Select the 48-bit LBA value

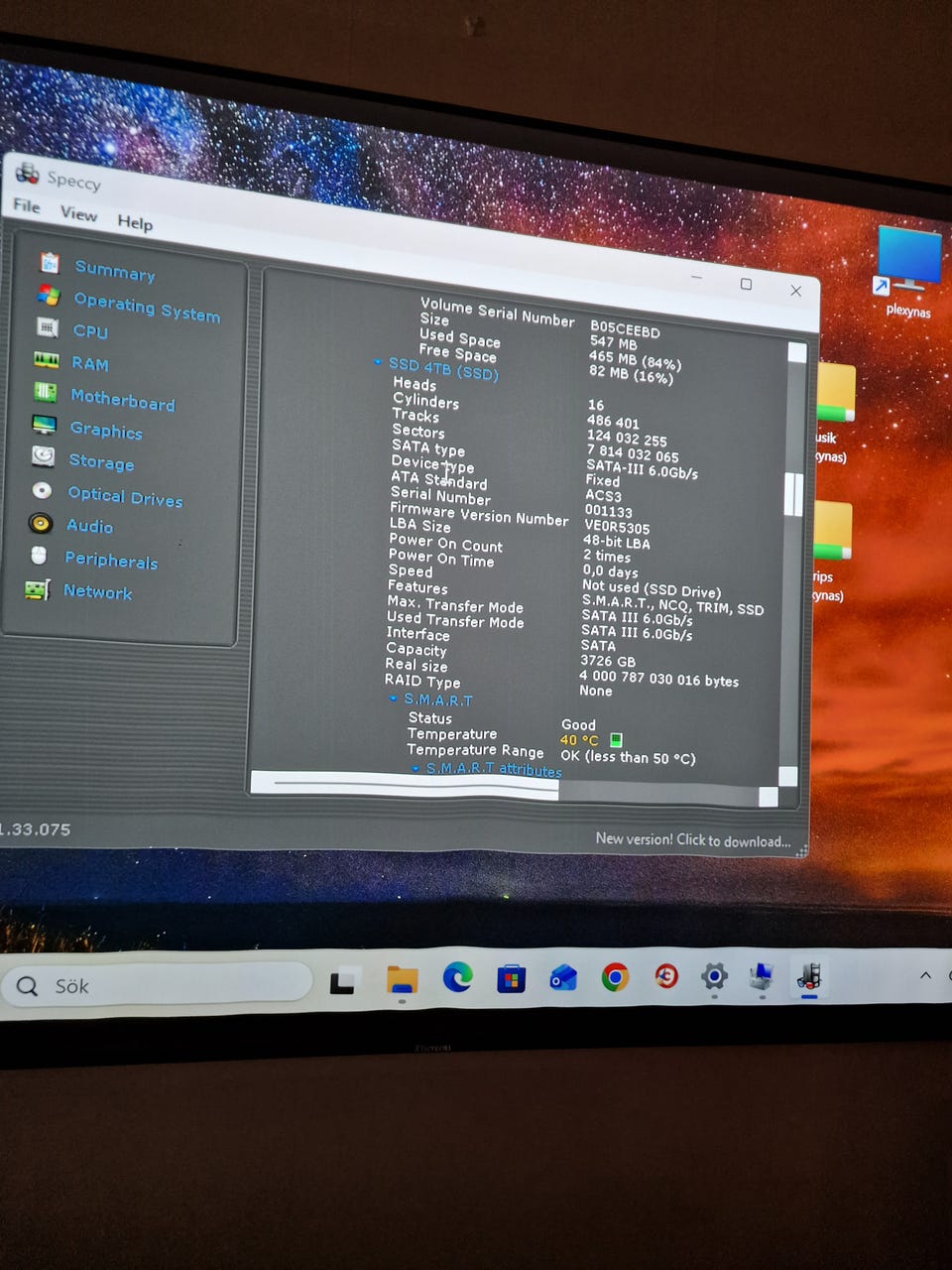[617, 542]
